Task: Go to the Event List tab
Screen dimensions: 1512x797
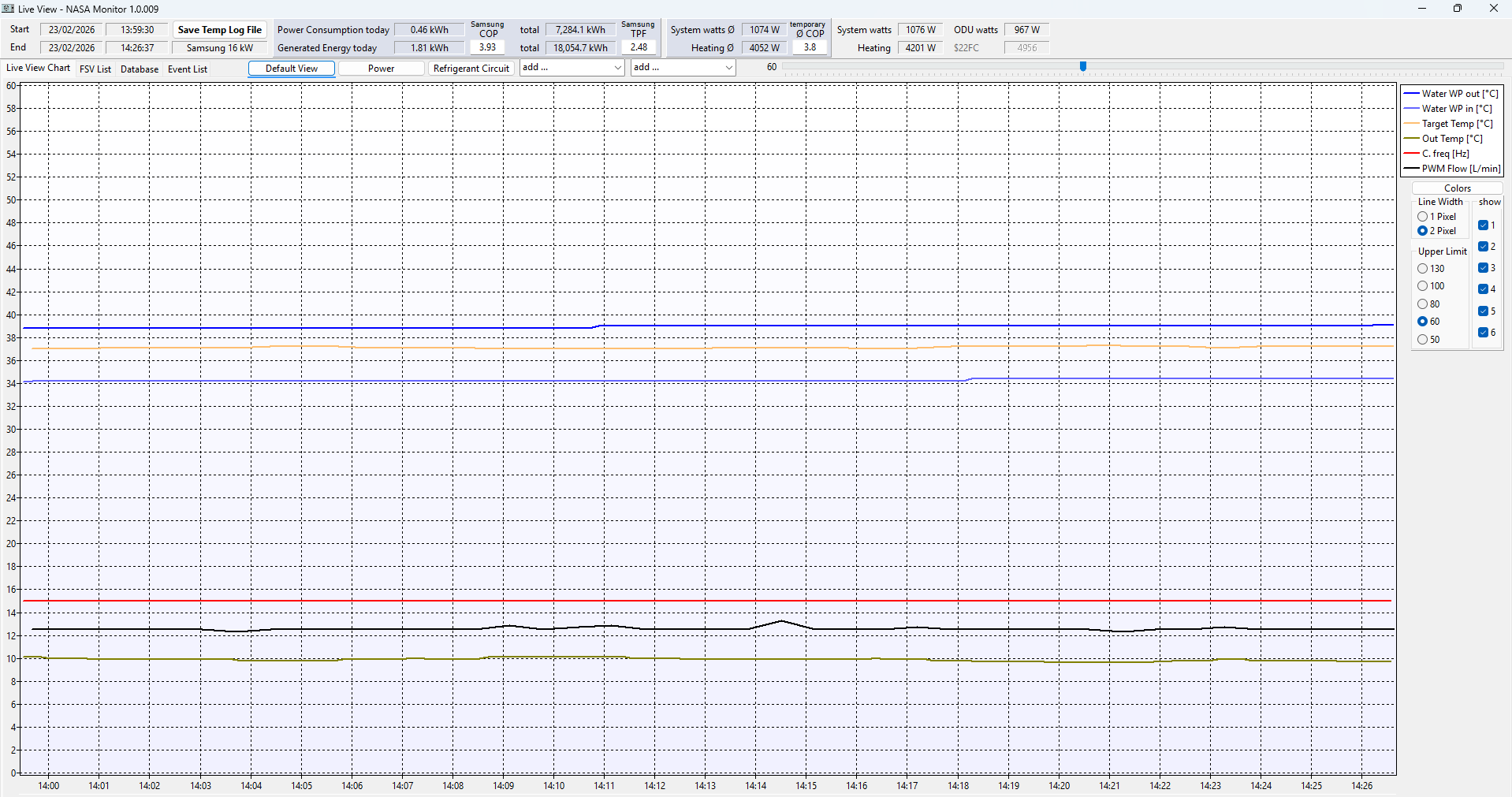Action: 188,69
